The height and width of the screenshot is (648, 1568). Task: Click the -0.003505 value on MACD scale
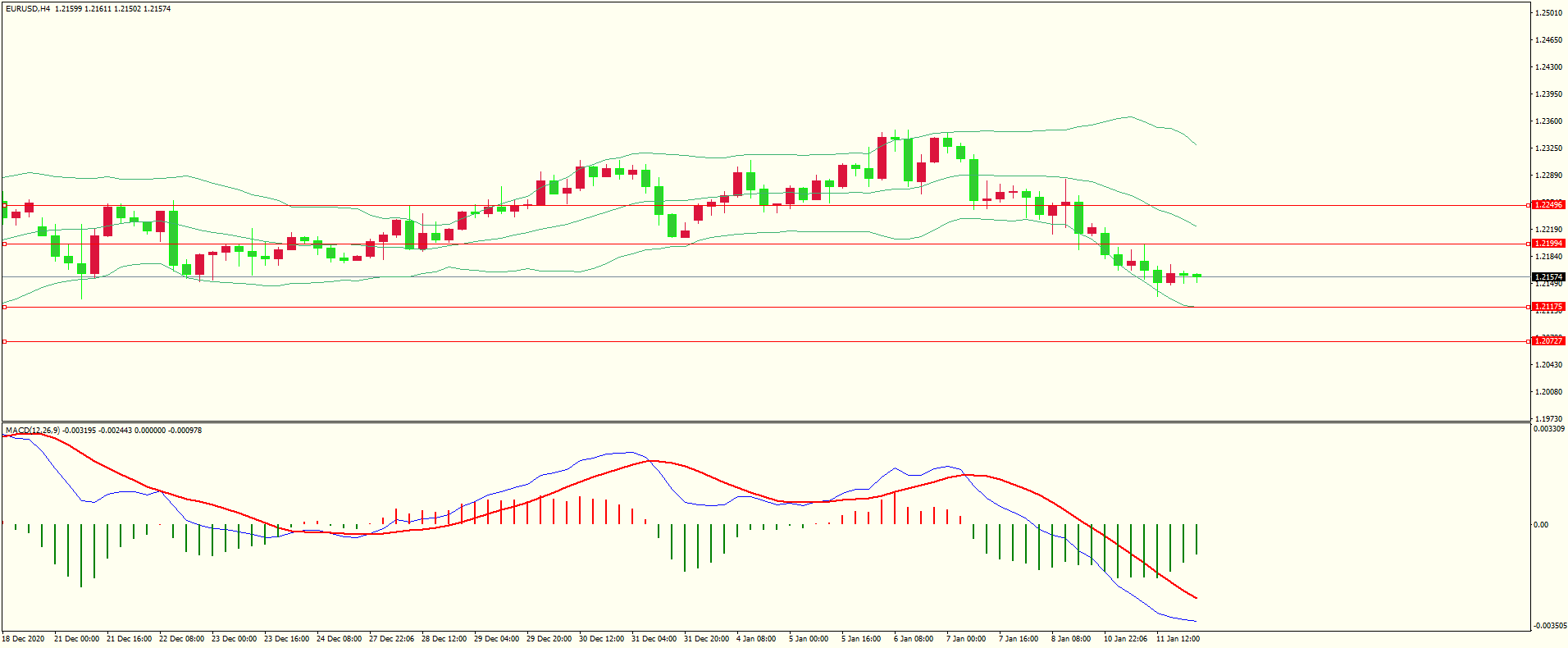click(x=1548, y=626)
